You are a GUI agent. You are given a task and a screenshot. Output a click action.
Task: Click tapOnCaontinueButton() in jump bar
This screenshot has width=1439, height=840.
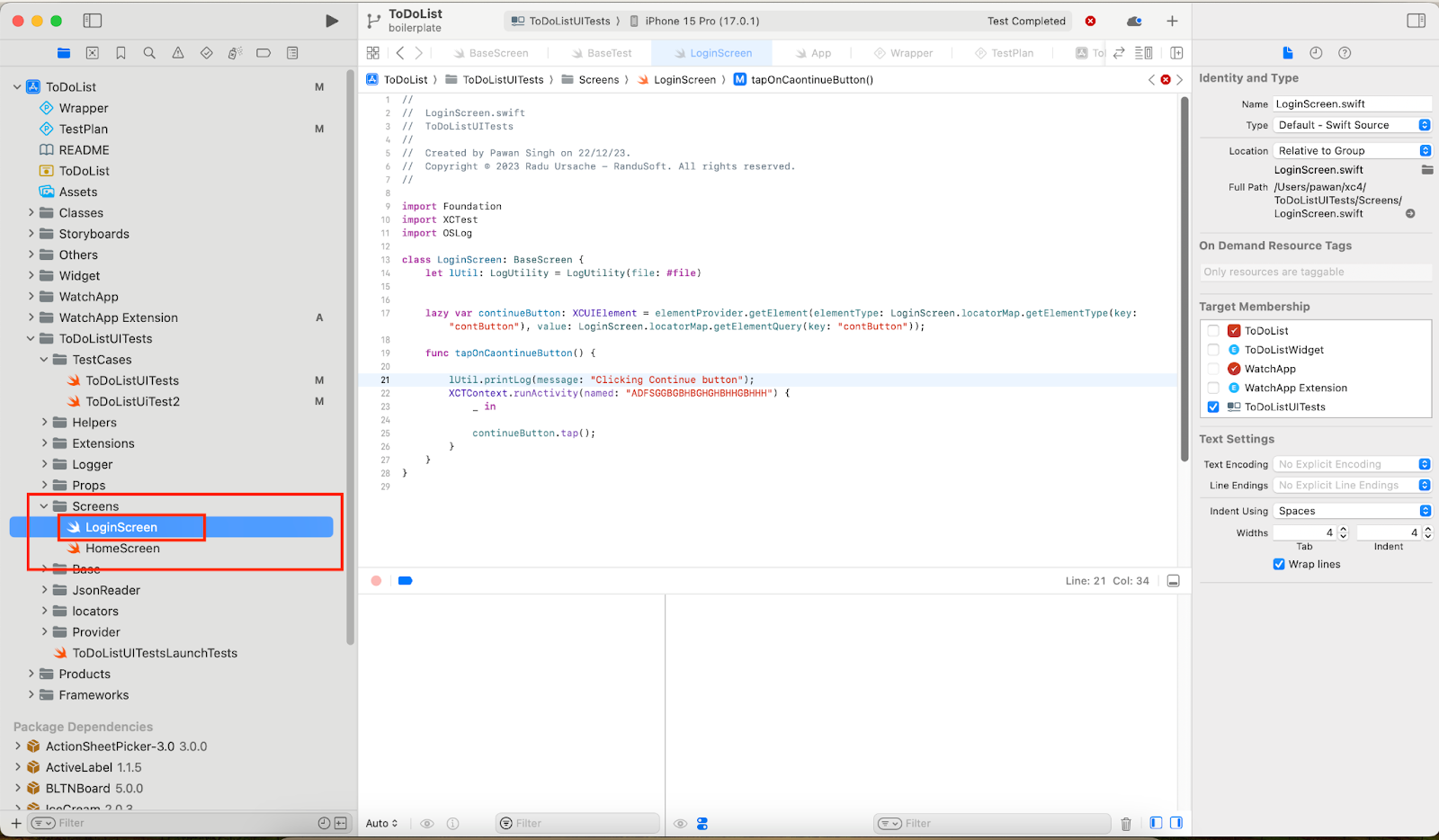(804, 79)
